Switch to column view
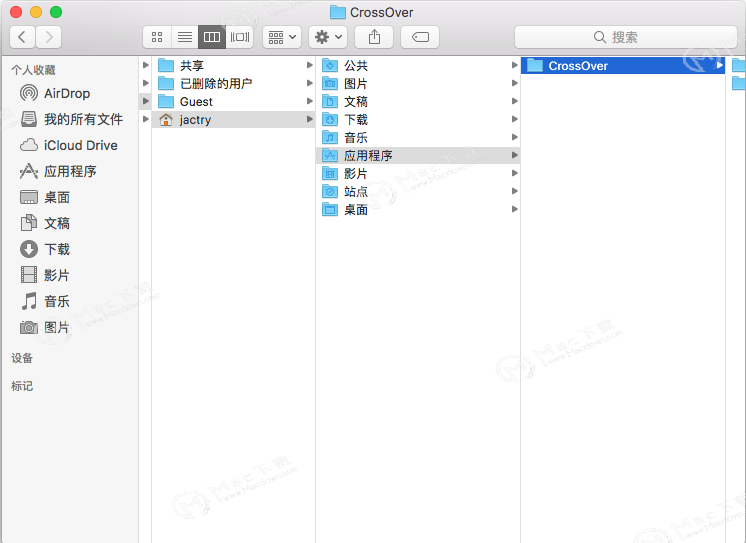746x543 pixels. (212, 37)
